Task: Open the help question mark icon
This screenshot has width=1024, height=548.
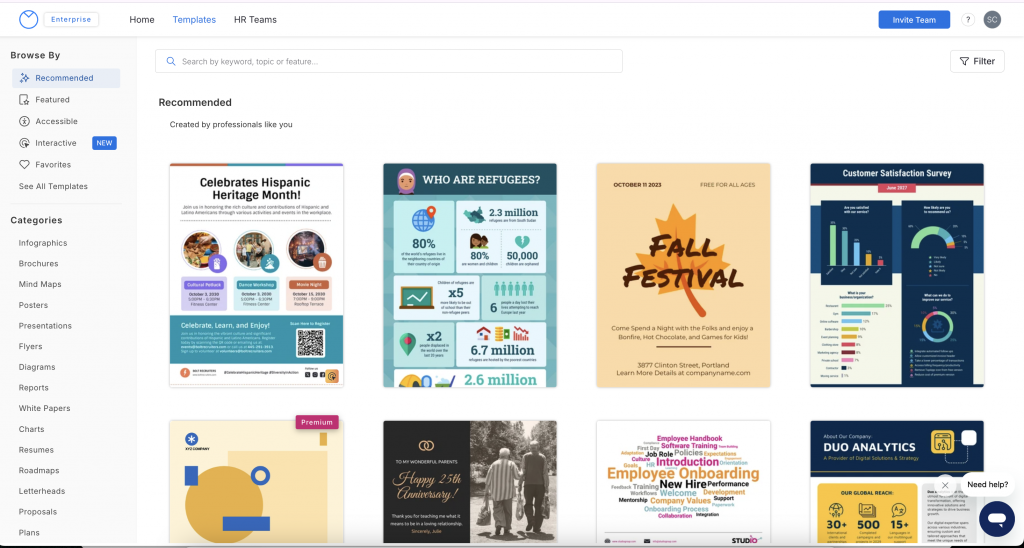Action: (x=968, y=20)
